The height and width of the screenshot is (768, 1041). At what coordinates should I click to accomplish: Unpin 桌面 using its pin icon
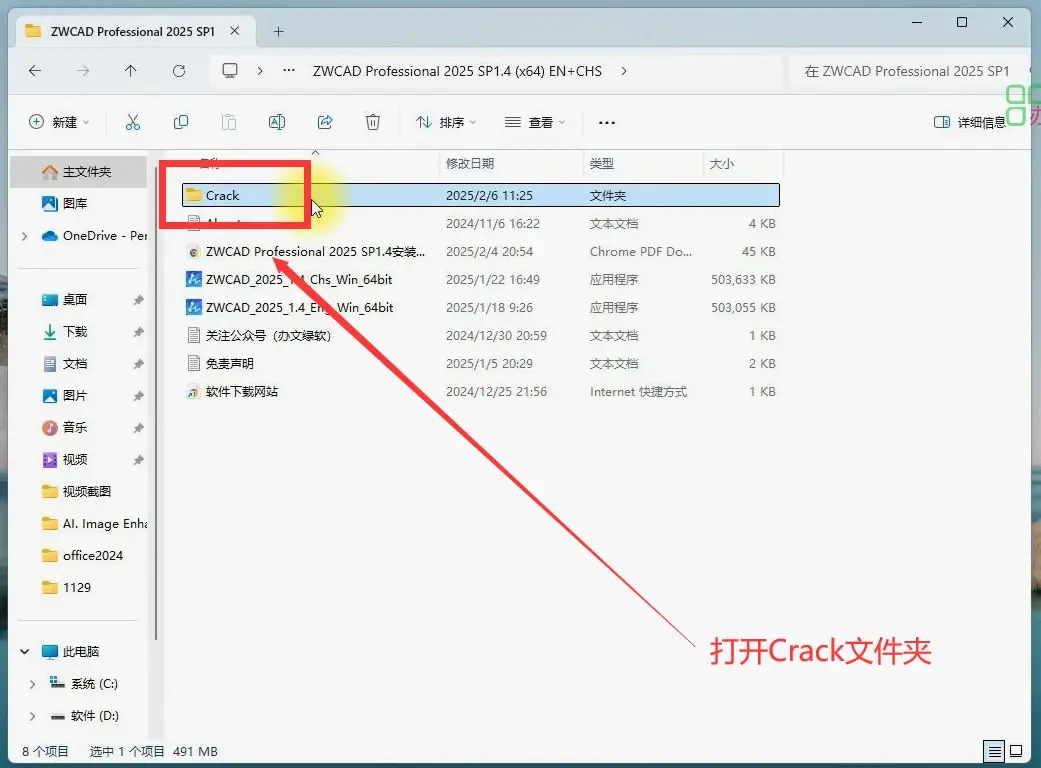point(138,300)
